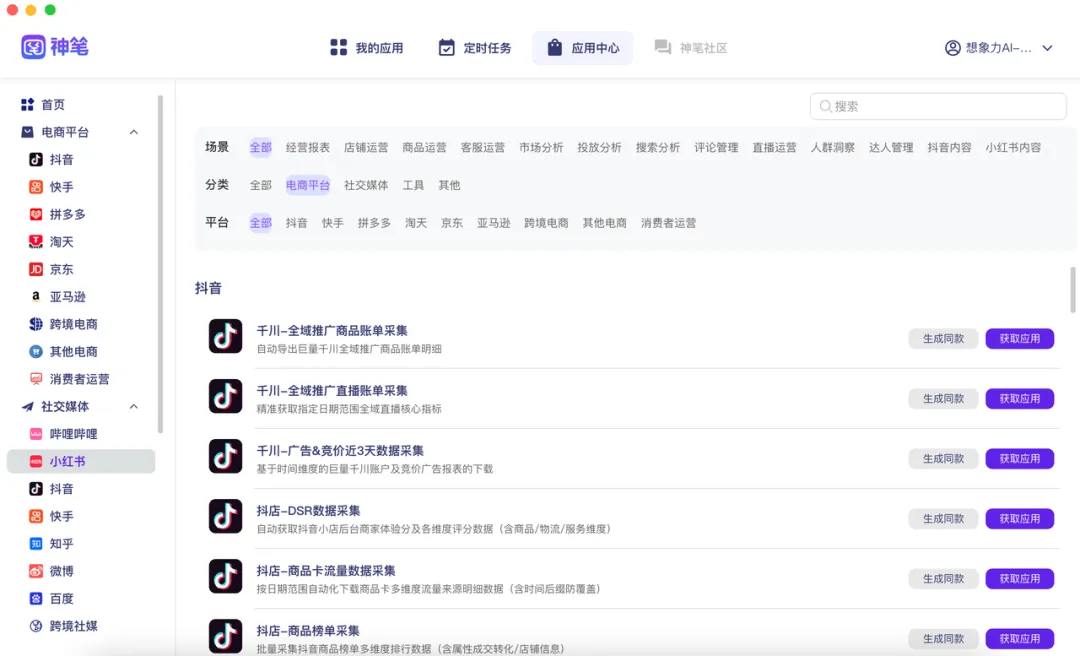Click the 微博 sidebar icon

pyautogui.click(x=36, y=571)
